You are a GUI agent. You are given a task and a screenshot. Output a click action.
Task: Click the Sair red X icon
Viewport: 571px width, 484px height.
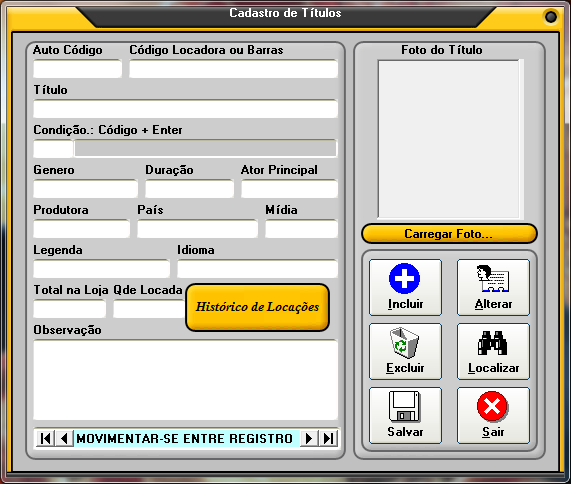click(492, 406)
